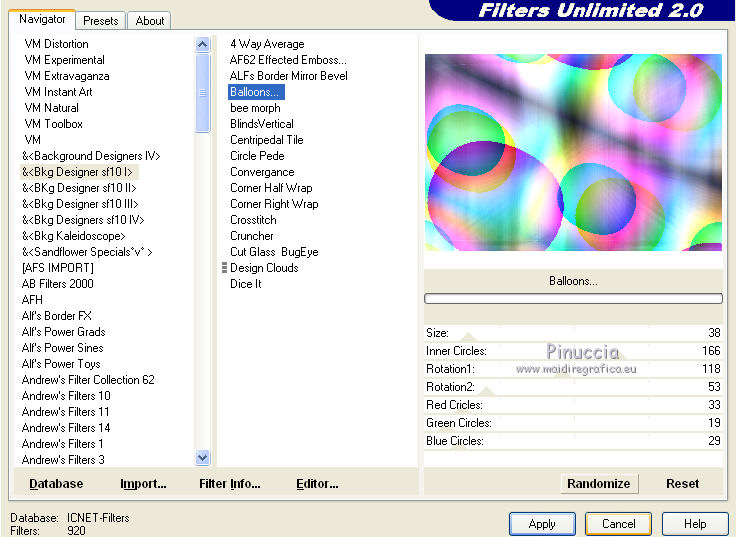The image size is (736, 537).
Task: Select &<Sandflower Specials°v° > category
Action: point(87,252)
